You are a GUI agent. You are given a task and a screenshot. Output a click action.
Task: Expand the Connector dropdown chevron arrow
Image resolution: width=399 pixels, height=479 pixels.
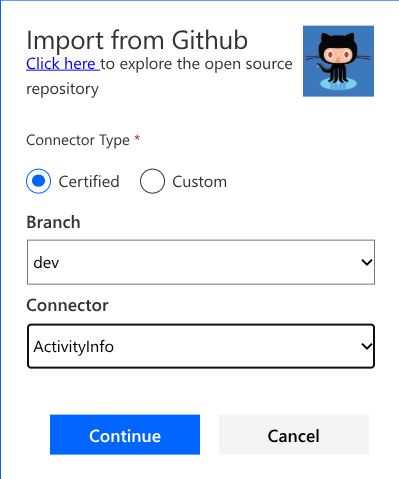point(367,346)
